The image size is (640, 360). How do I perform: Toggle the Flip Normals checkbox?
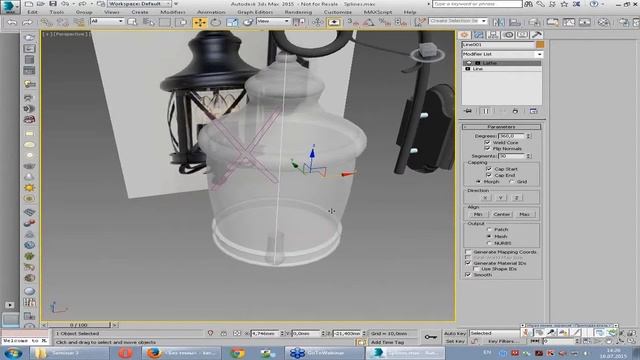pyautogui.click(x=487, y=149)
